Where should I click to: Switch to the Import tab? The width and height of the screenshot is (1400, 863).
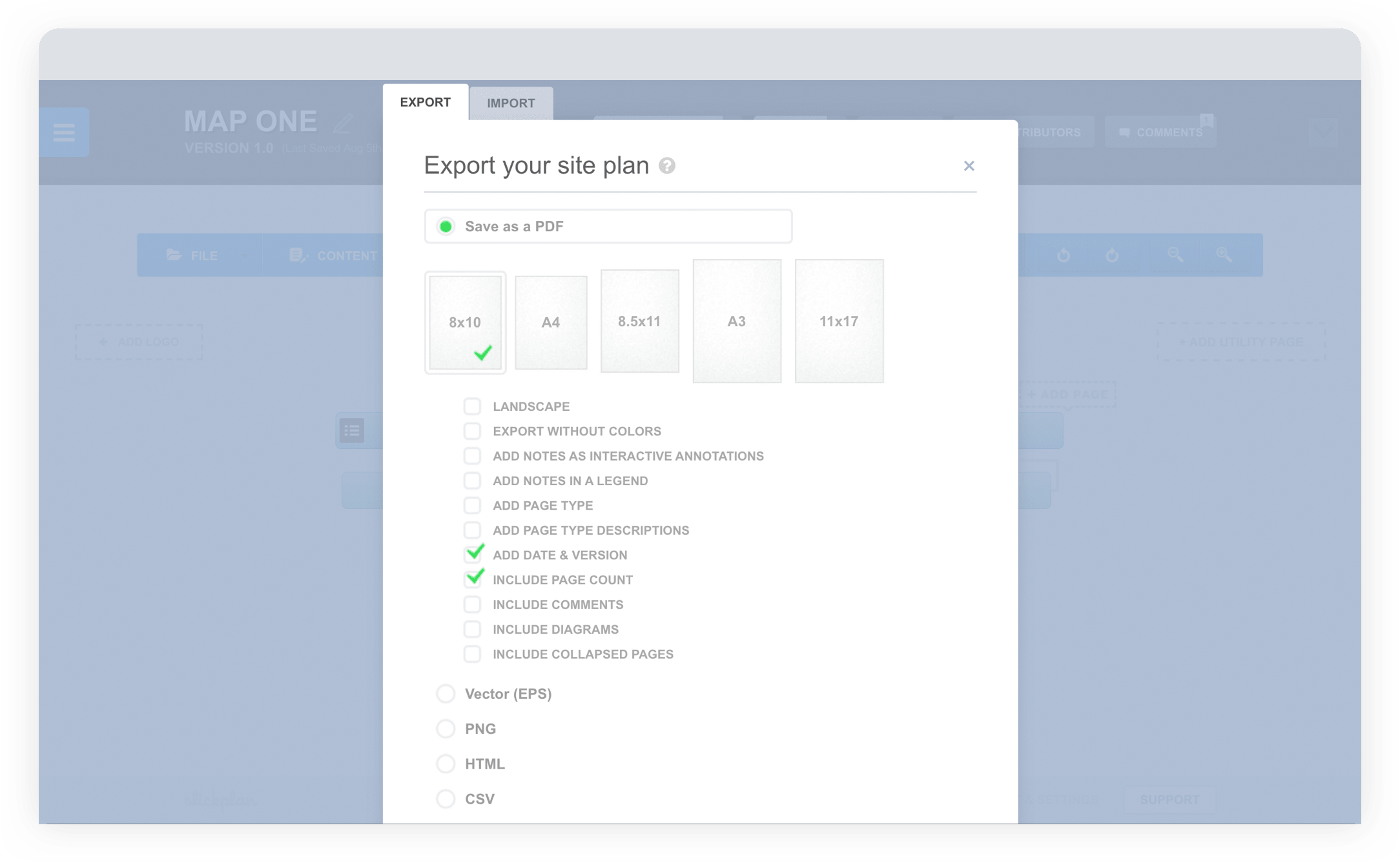tap(510, 103)
